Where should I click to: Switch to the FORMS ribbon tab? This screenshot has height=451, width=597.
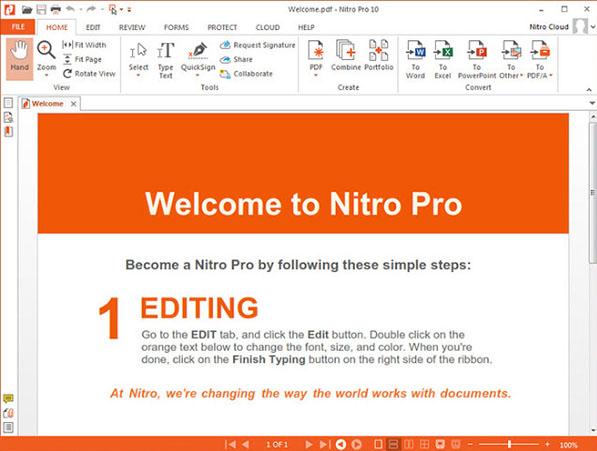(176, 27)
